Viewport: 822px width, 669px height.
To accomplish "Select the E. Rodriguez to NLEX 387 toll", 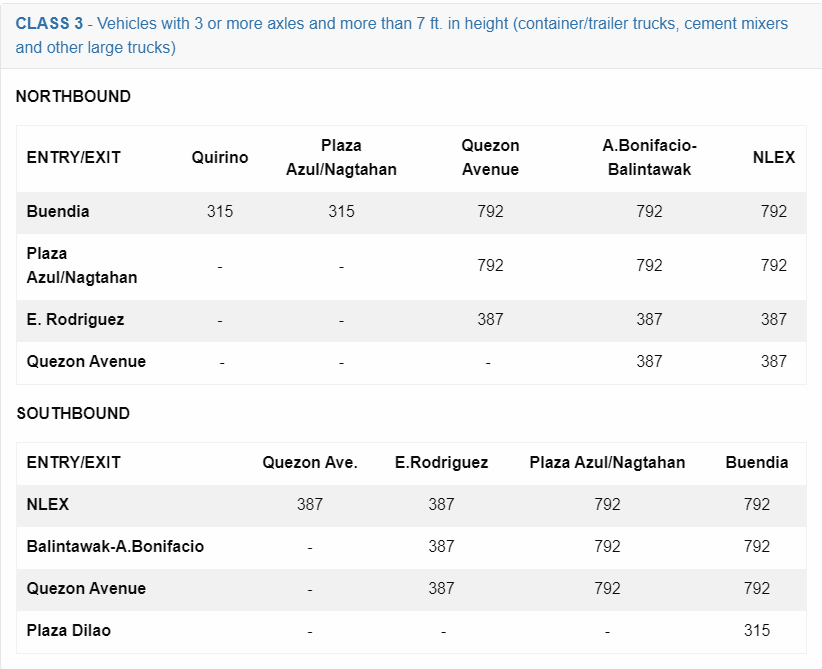I will tap(774, 319).
